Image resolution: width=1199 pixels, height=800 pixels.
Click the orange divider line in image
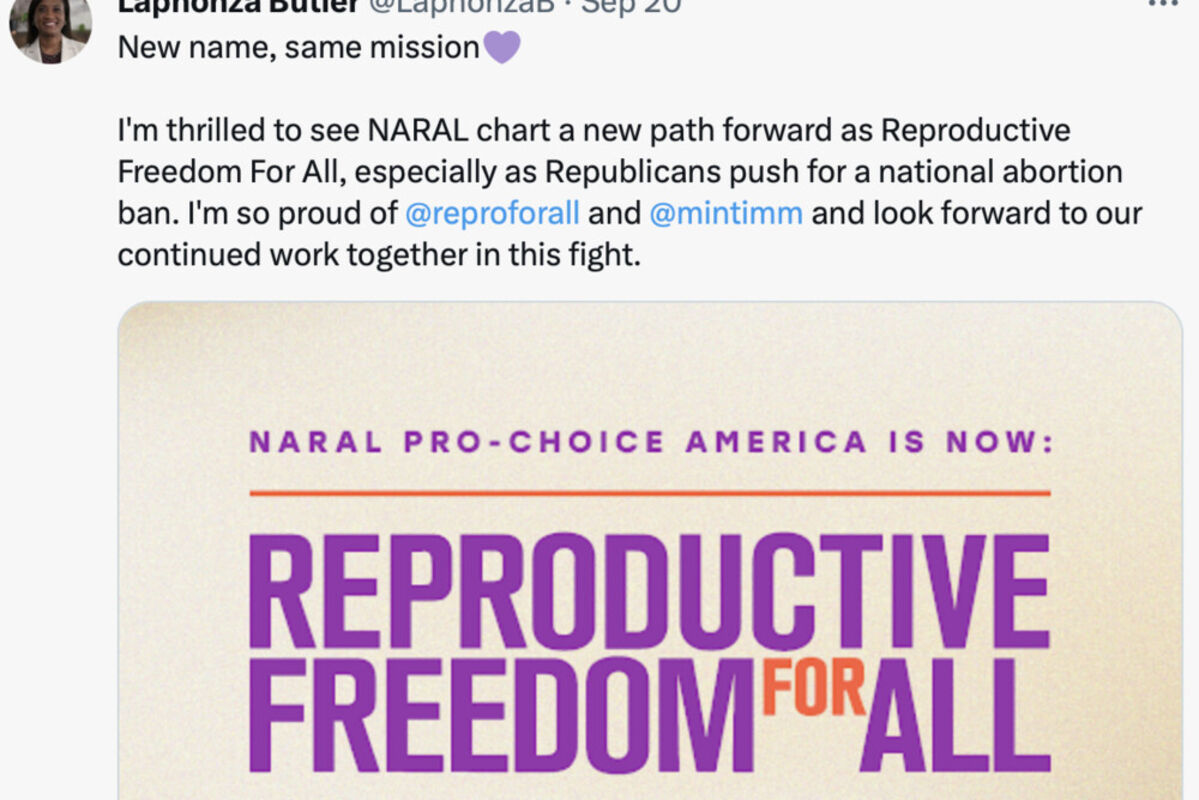650,493
